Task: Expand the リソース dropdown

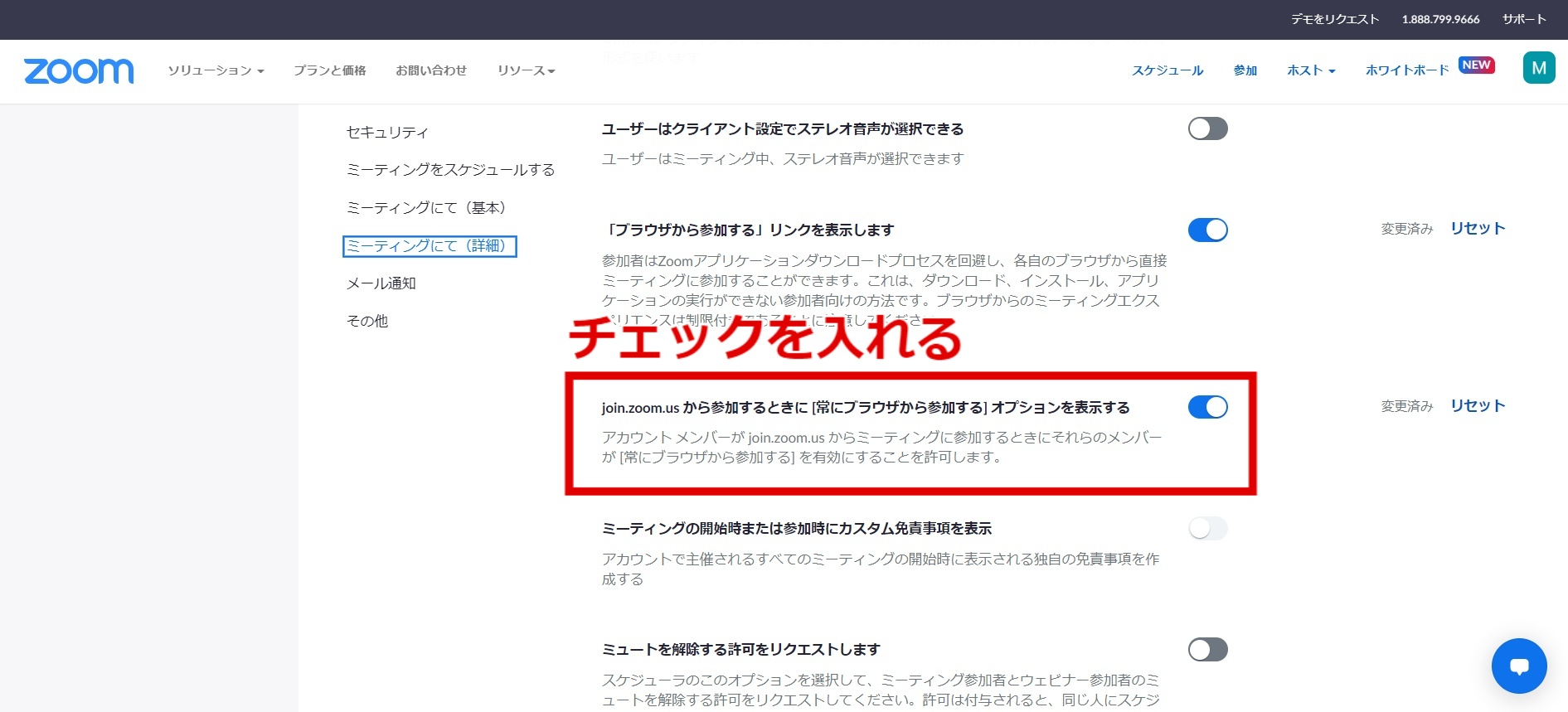Action: (526, 70)
